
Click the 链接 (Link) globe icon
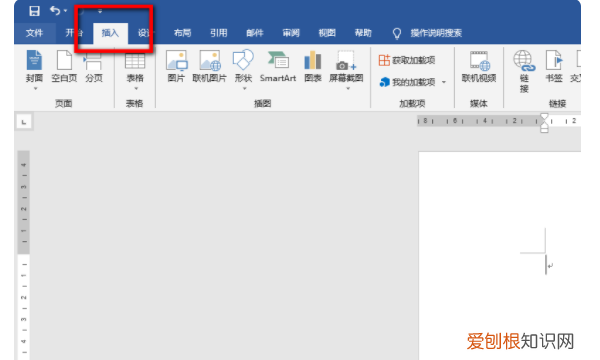(x=524, y=61)
